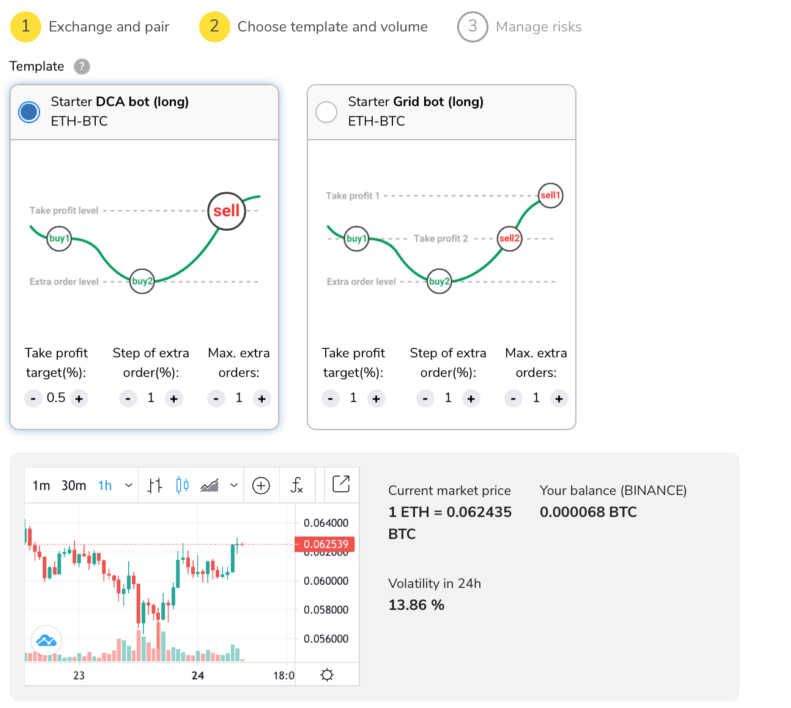This screenshot has width=791, height=708.
Task: Click the Grid bot ETH-BTC pair label
Action: 376,121
